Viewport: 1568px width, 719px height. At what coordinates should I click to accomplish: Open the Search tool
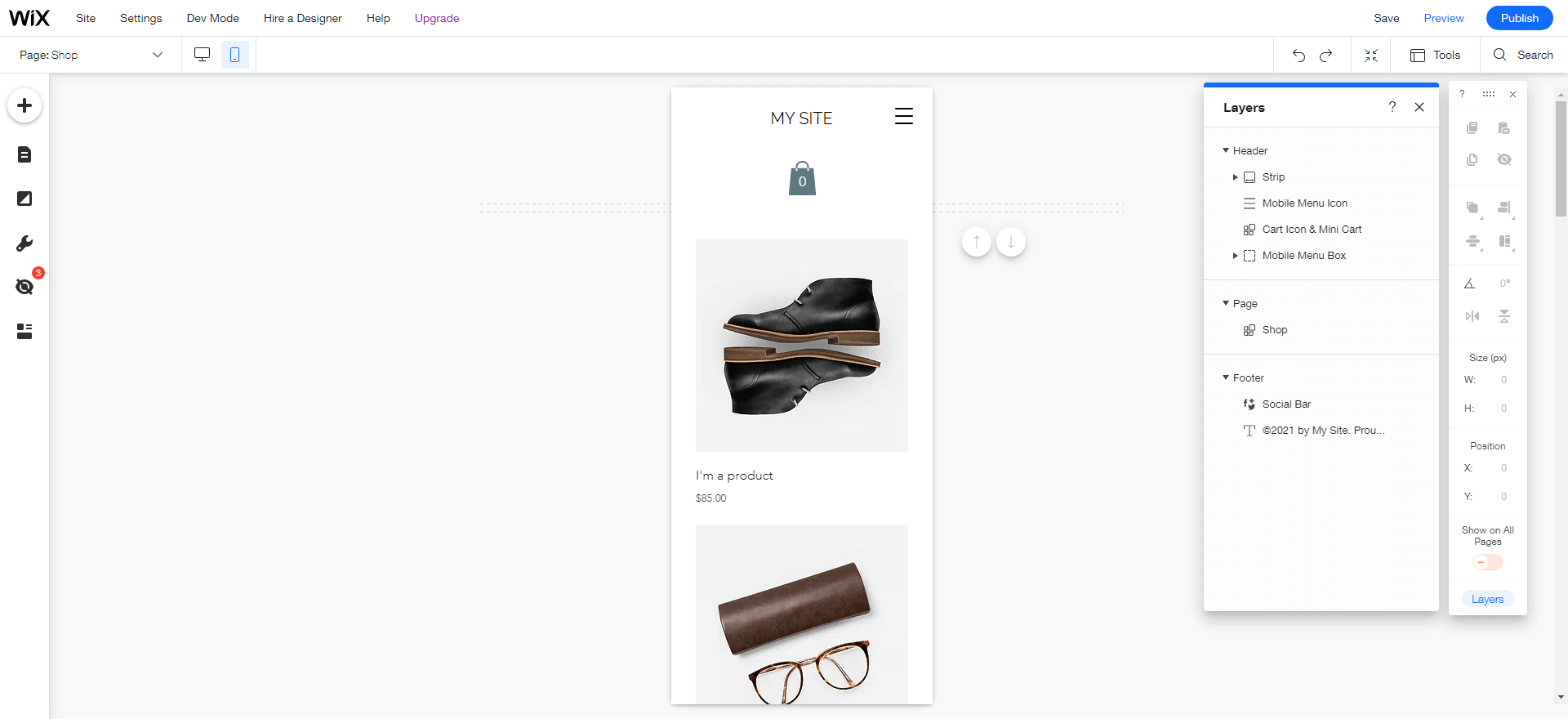[x=1523, y=55]
